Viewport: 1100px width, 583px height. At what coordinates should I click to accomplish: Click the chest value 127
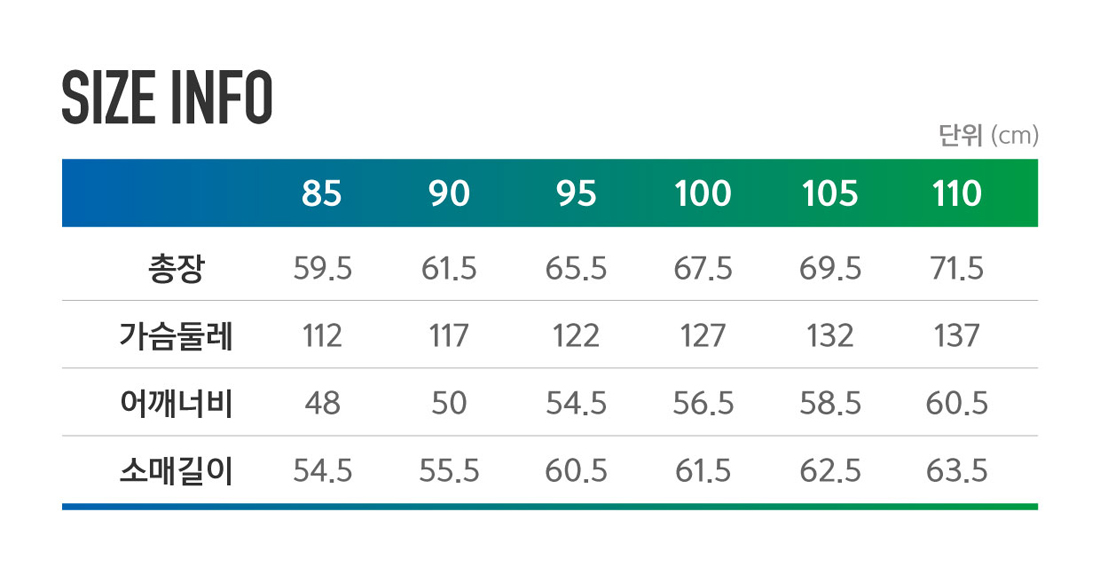point(703,336)
